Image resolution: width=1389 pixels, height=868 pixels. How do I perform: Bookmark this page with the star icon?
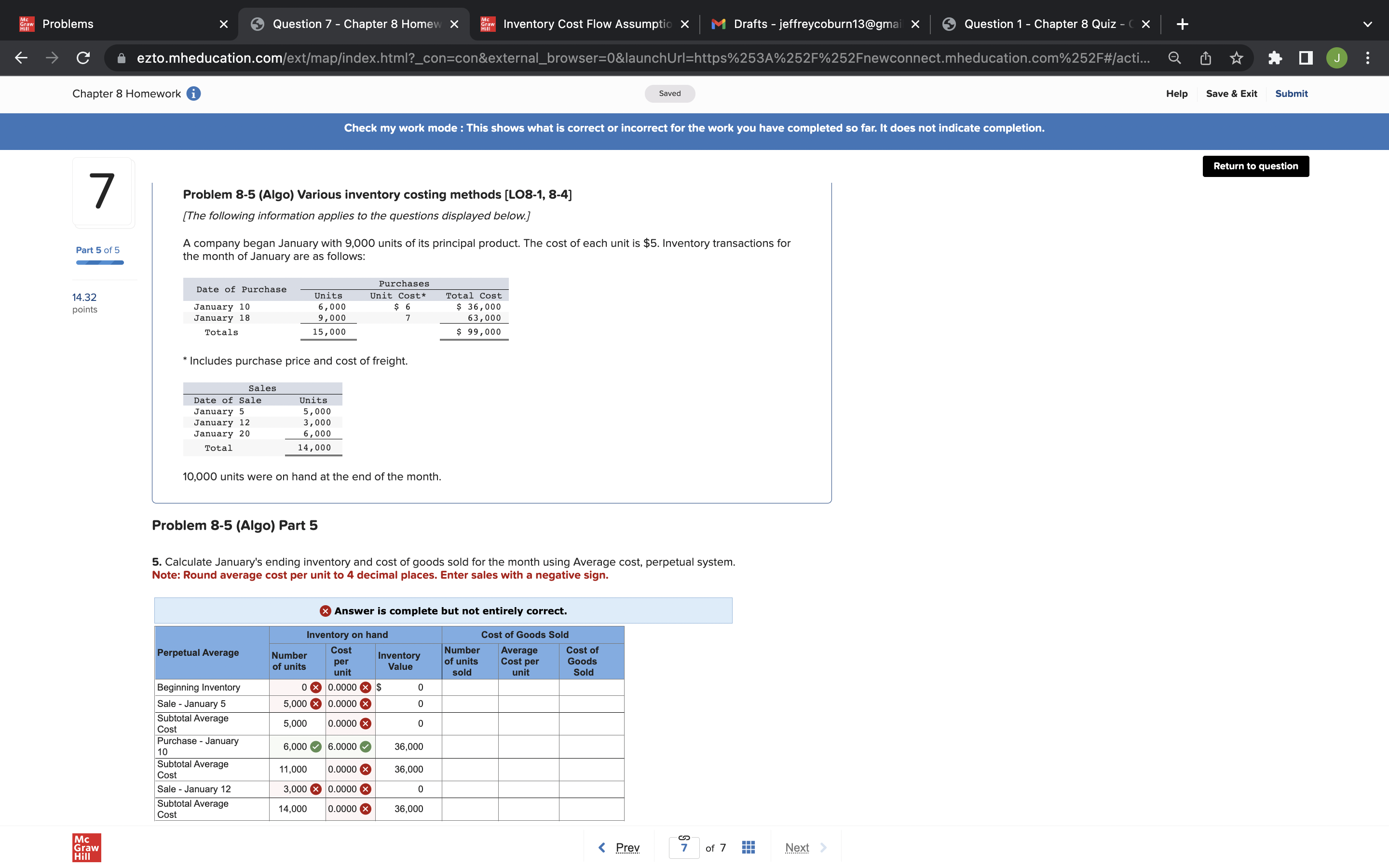[x=1236, y=58]
